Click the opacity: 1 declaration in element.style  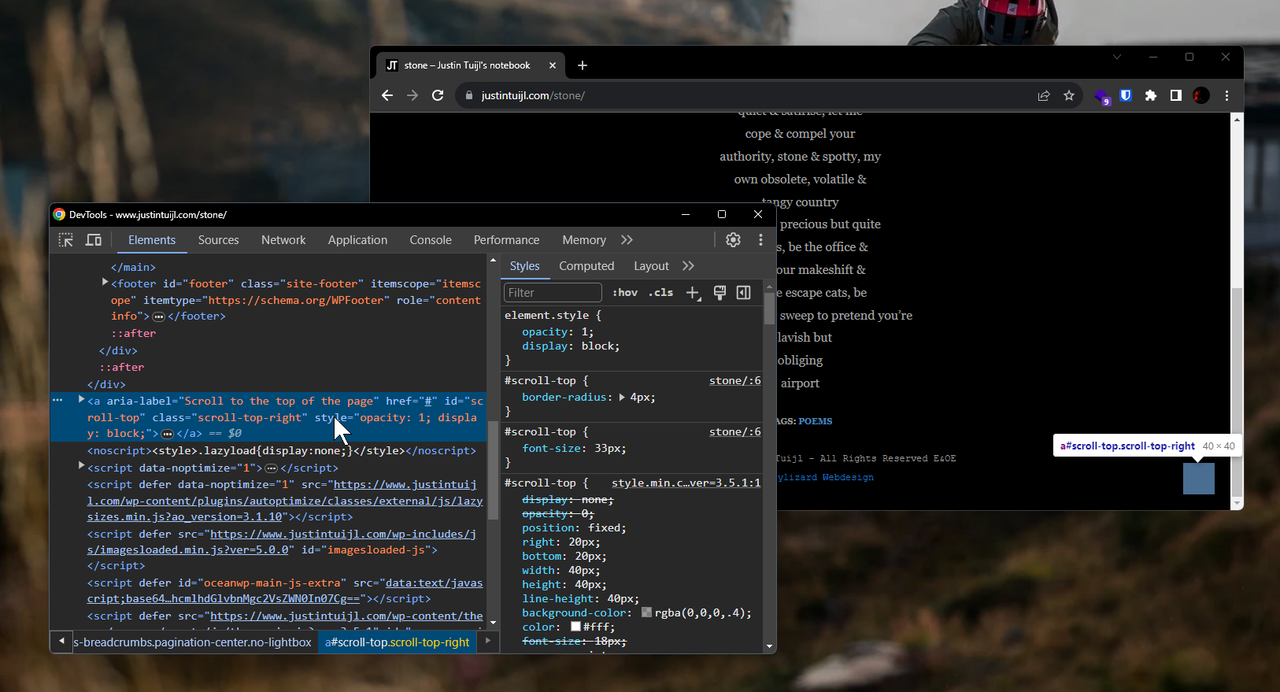tap(558, 331)
